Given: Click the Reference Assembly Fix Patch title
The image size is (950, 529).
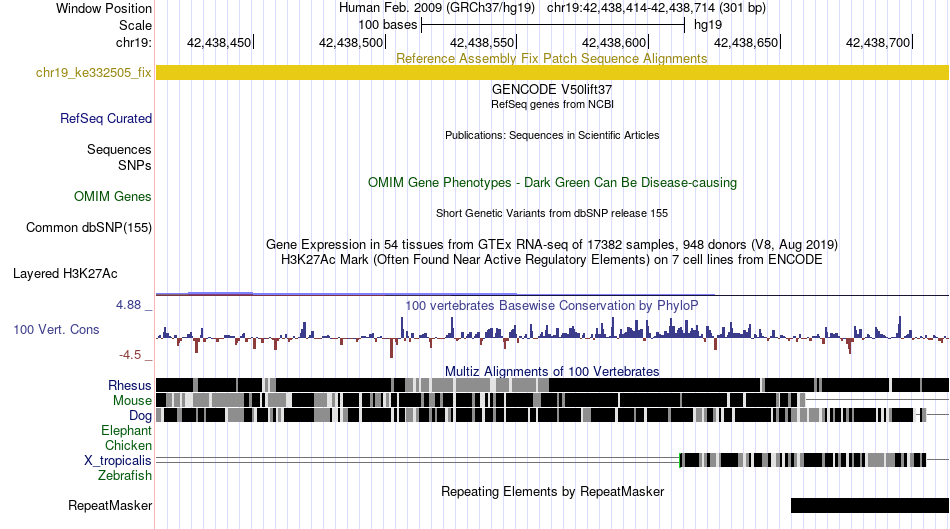Looking at the screenshot, I should point(551,58).
